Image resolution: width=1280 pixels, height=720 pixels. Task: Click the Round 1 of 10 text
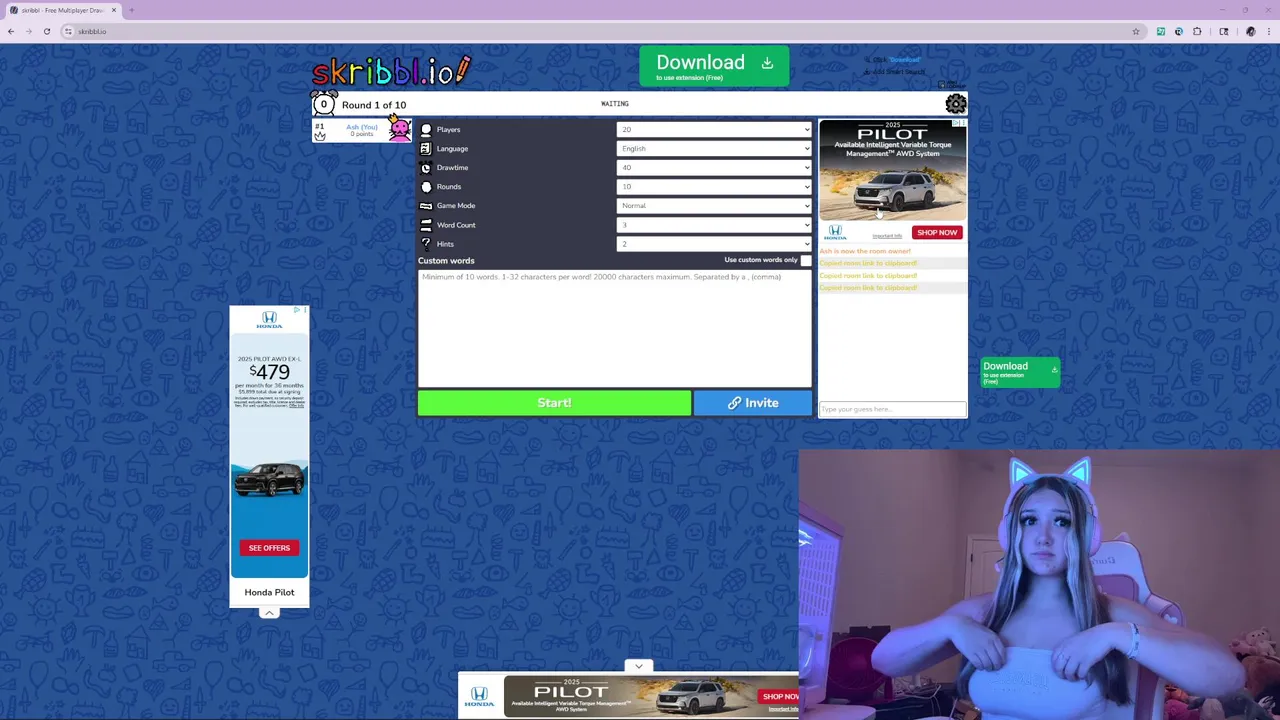pyautogui.click(x=374, y=104)
